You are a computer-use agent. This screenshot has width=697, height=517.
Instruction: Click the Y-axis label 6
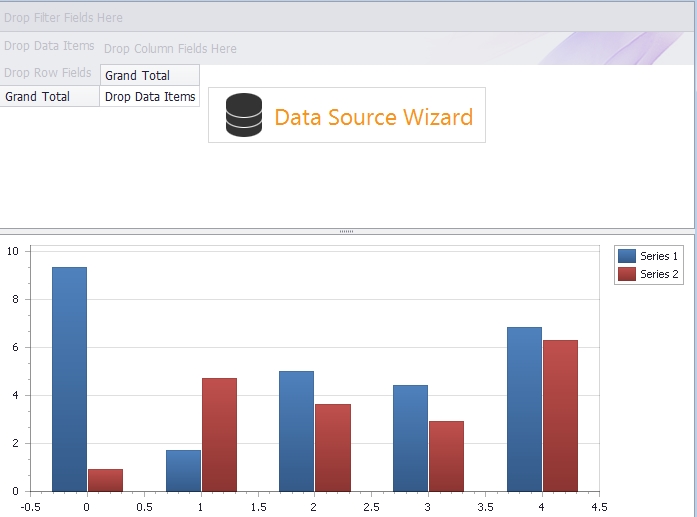[16, 347]
